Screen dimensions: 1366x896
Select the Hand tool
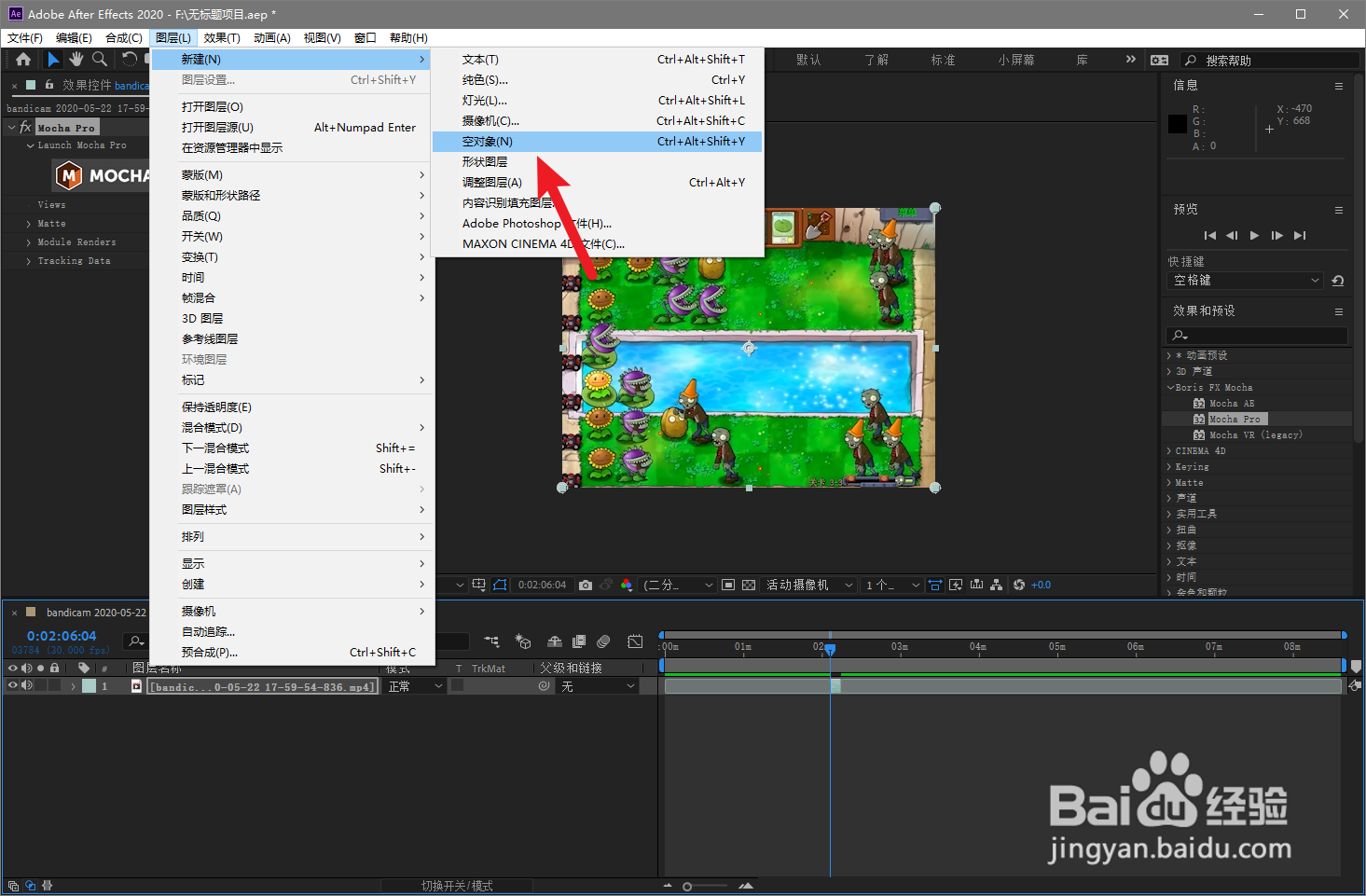pyautogui.click(x=76, y=60)
